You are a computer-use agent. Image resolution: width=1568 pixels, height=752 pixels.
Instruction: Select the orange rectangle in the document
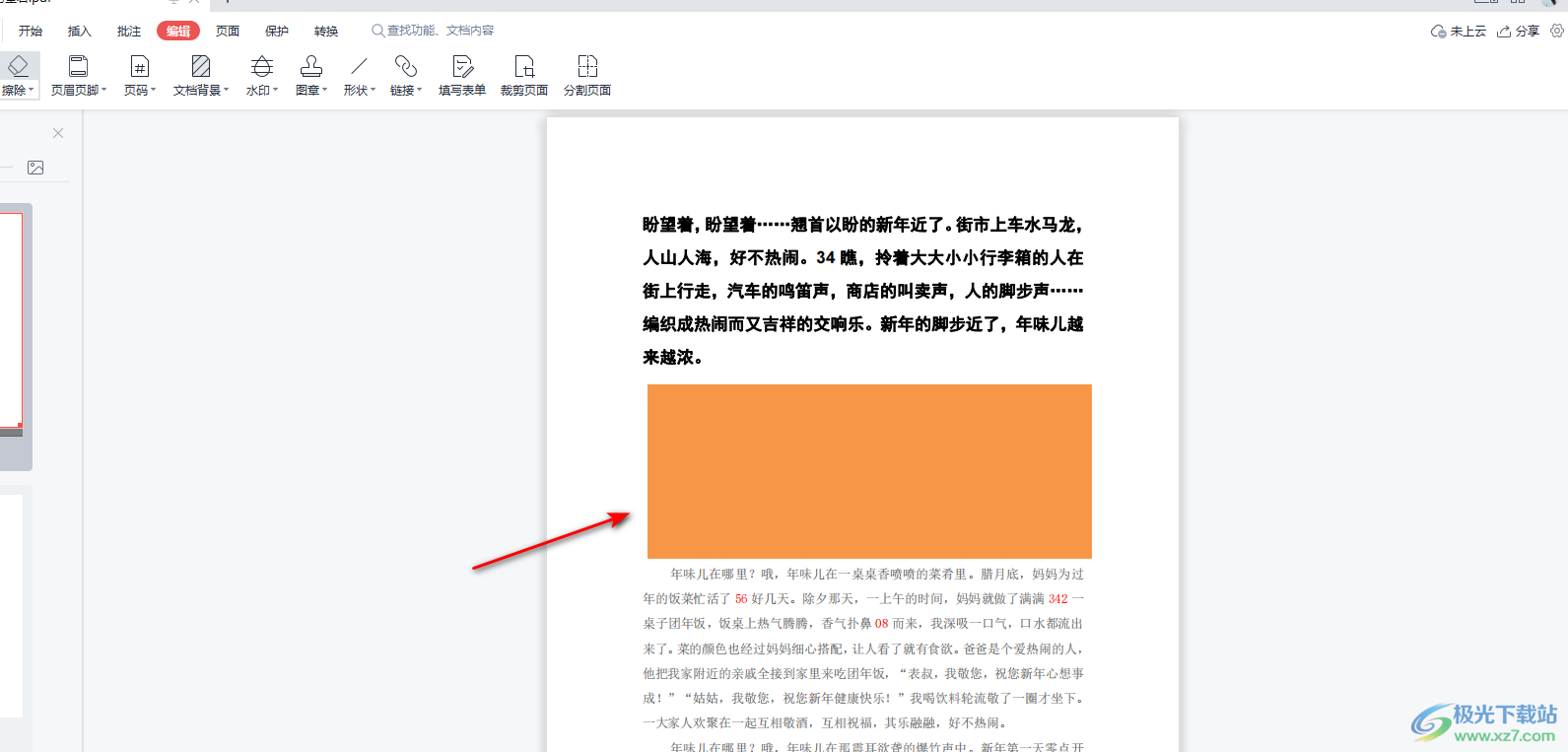(869, 471)
